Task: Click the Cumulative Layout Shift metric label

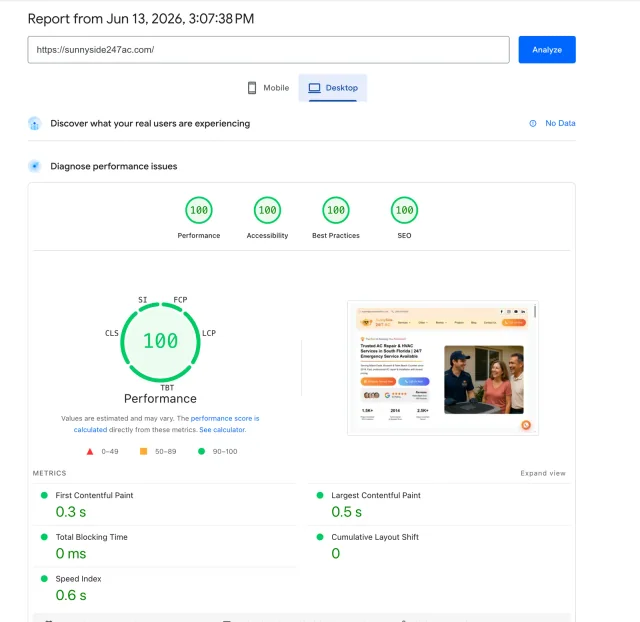Action: 375,537
